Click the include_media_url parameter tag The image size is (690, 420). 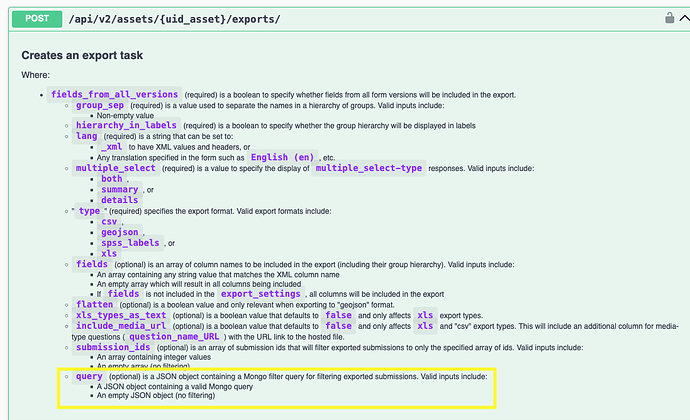pos(121,326)
